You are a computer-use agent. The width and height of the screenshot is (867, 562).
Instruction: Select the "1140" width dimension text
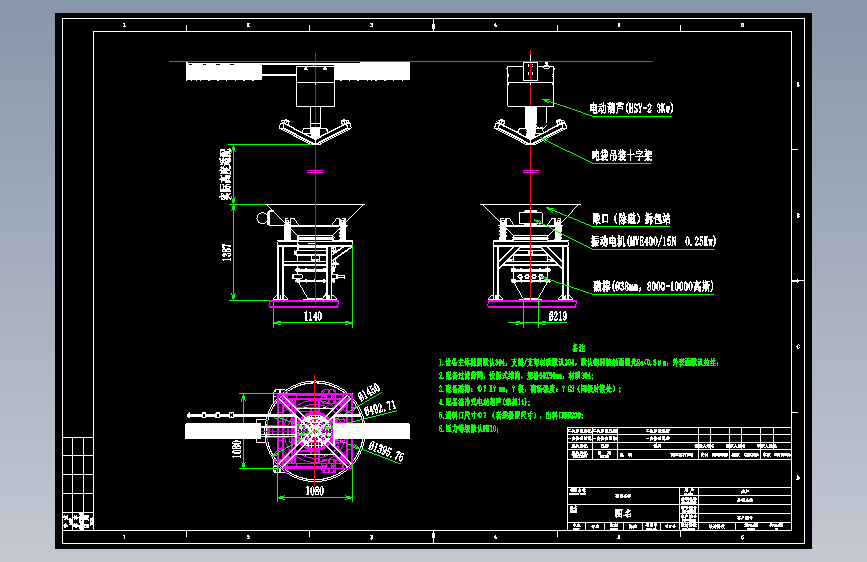pos(312,316)
